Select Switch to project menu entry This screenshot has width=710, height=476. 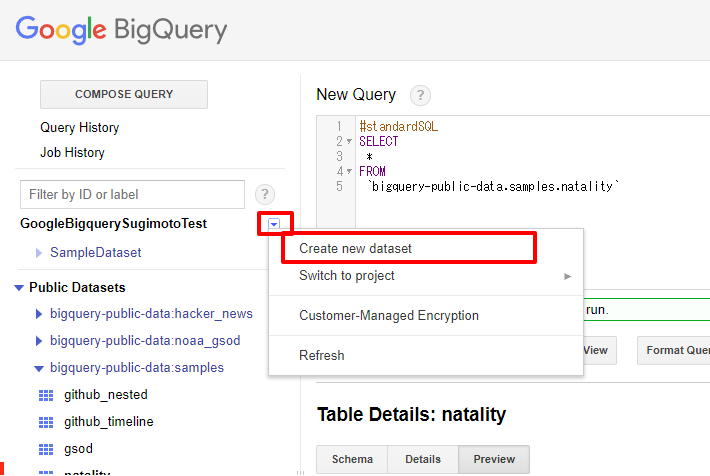pyautogui.click(x=426, y=276)
